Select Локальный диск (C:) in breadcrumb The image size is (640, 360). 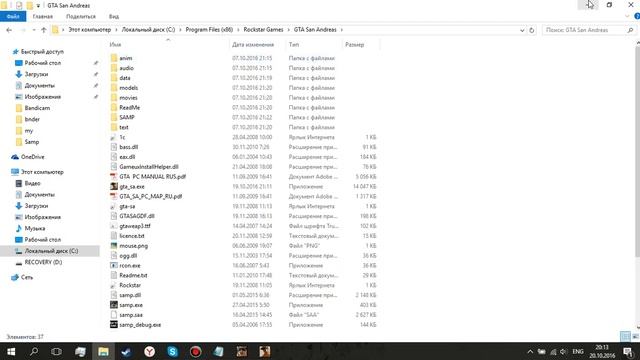click(148, 30)
